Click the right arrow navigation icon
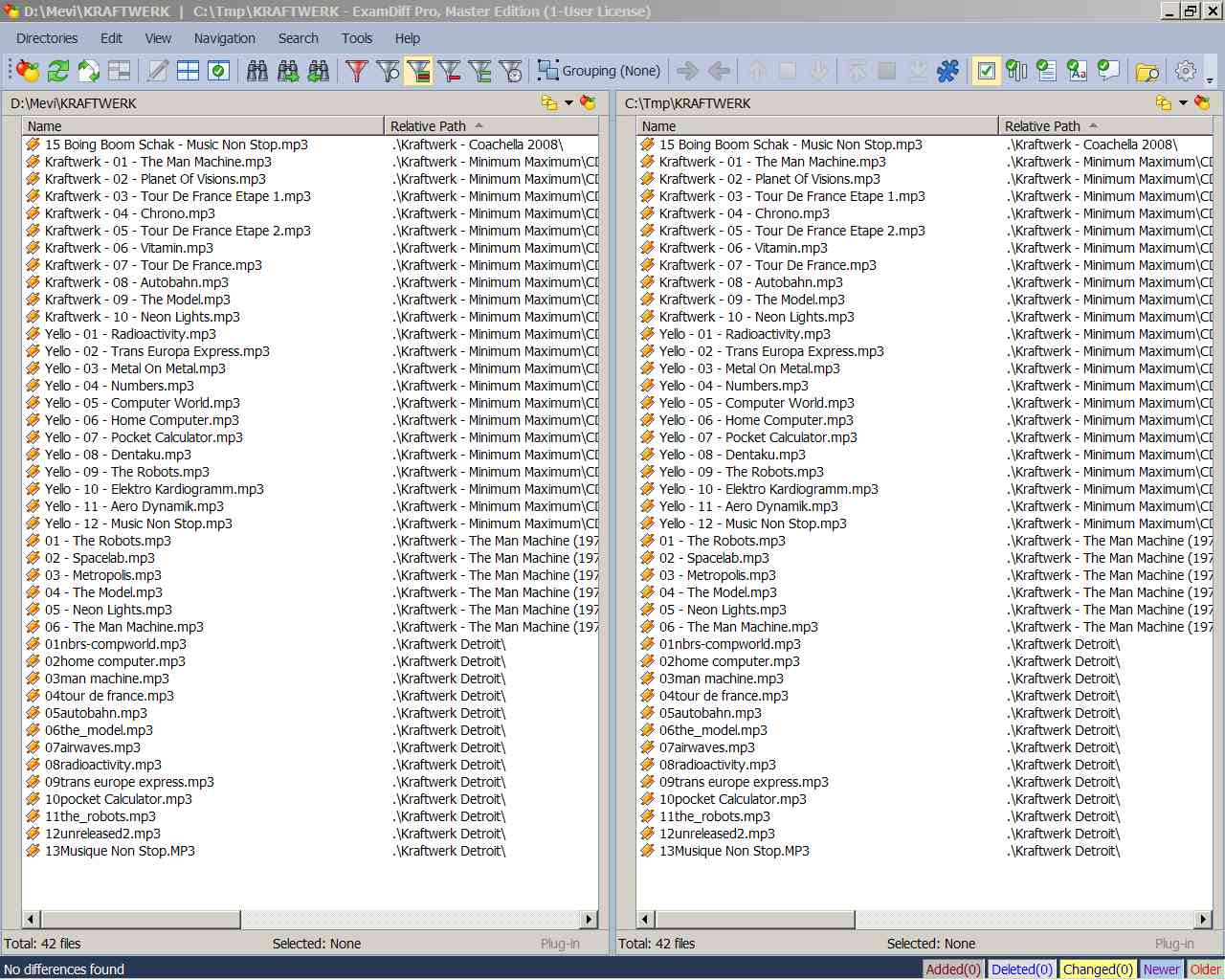Image resolution: width=1225 pixels, height=980 pixels. [x=687, y=71]
